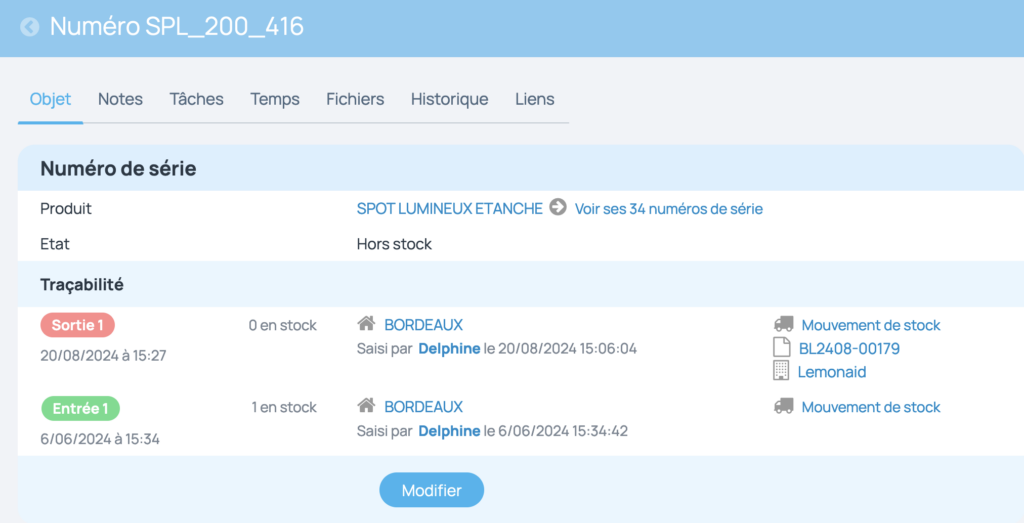Open the Tâches tab
This screenshot has height=523, width=1024.
click(x=197, y=99)
